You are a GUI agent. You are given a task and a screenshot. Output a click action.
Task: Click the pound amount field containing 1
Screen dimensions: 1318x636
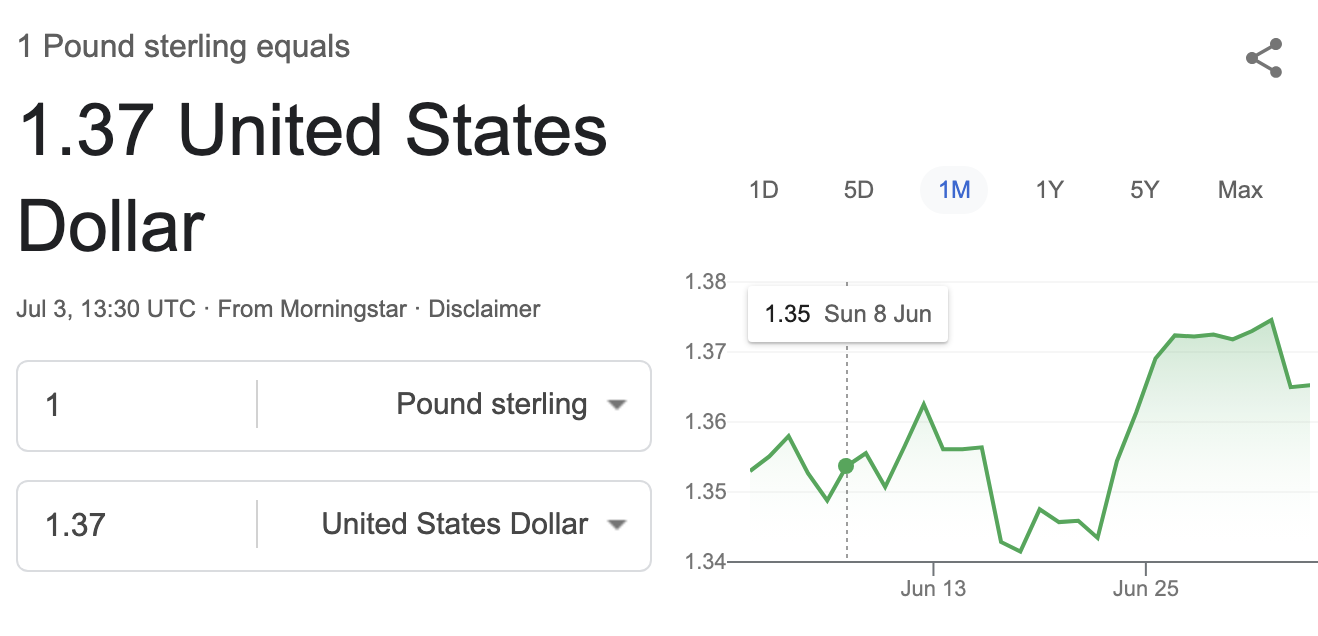[x=137, y=405]
